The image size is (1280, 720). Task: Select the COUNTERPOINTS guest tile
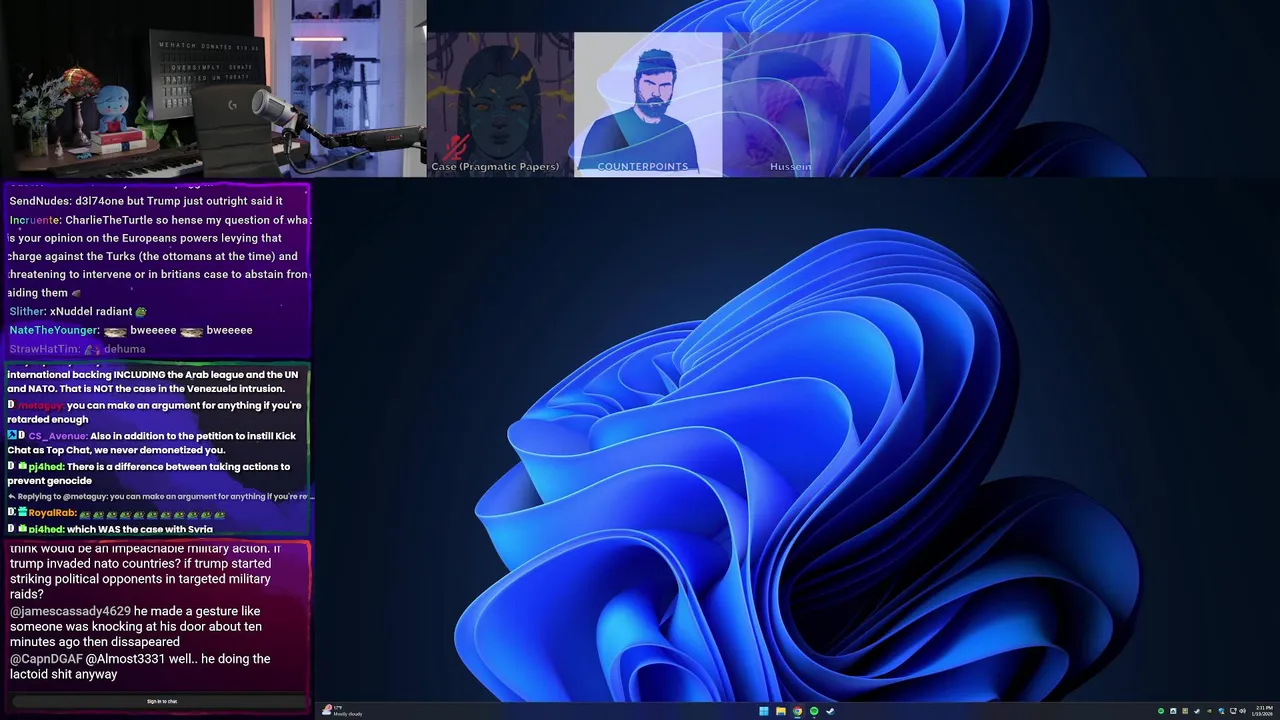tap(648, 104)
